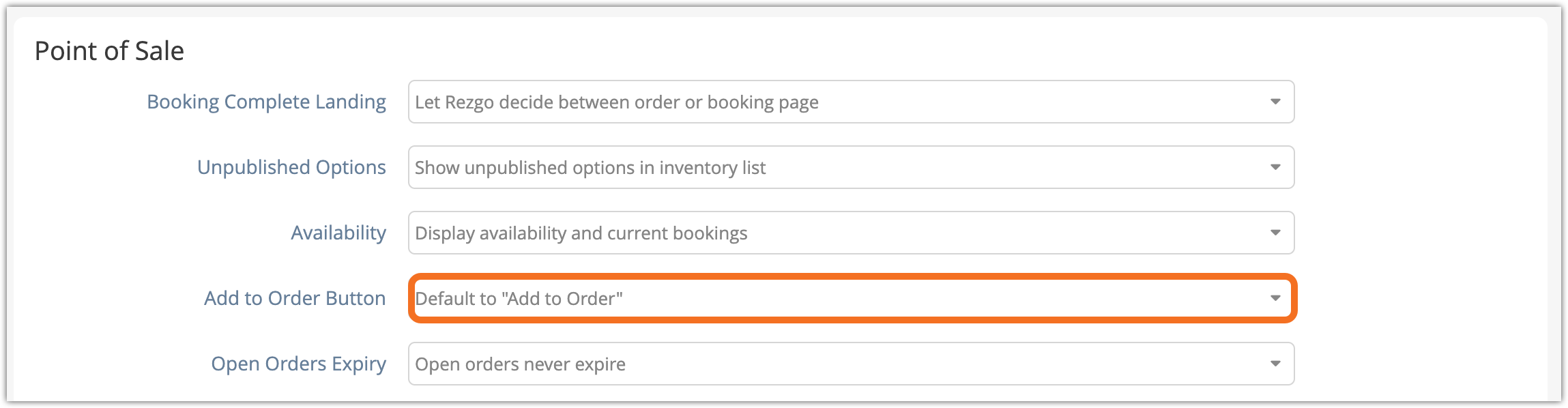The width and height of the screenshot is (1568, 408).
Task: Expand the Unpublished Options select box
Action: pos(850,167)
